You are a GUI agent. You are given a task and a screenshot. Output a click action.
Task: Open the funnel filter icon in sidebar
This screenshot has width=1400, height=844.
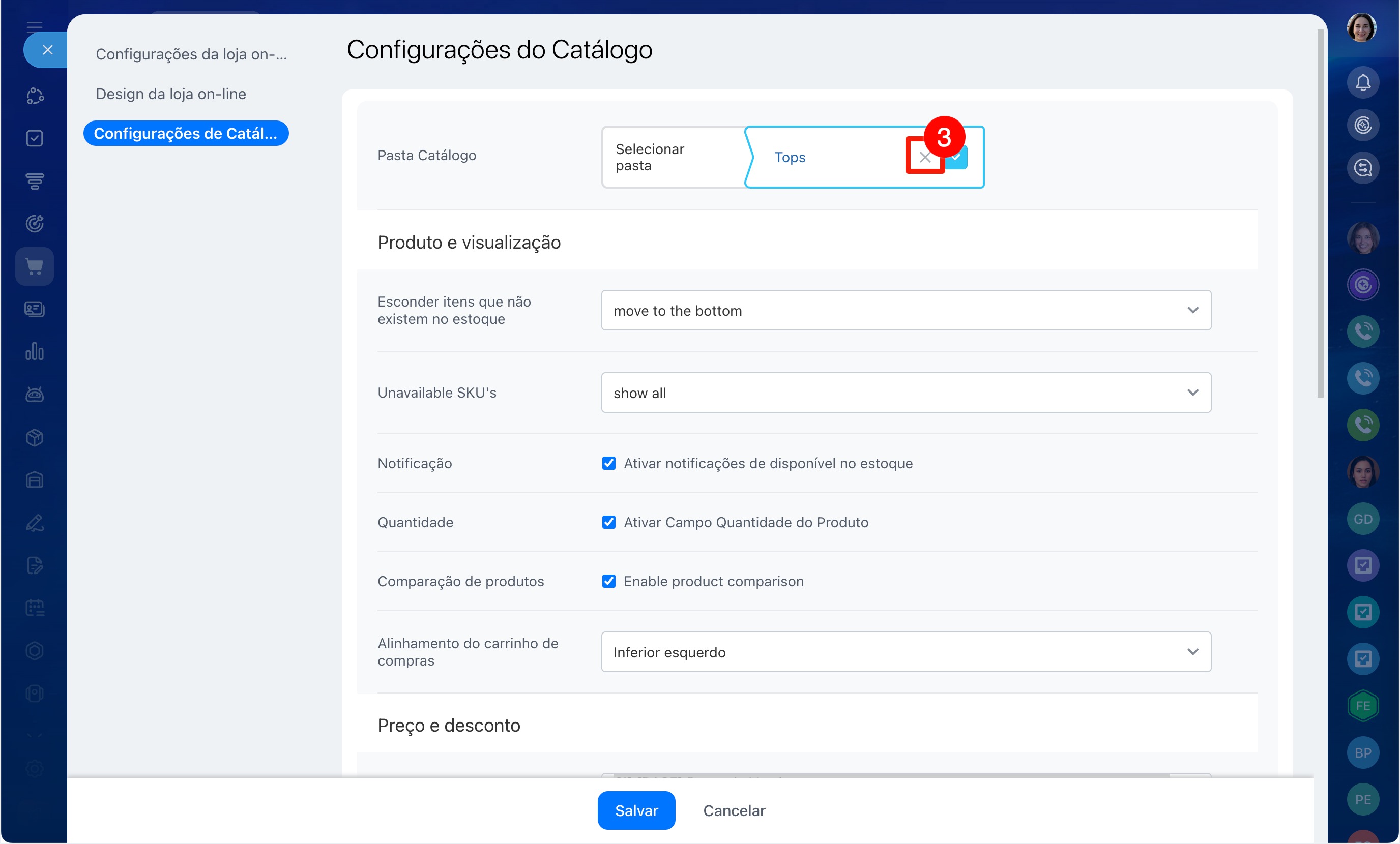35,181
